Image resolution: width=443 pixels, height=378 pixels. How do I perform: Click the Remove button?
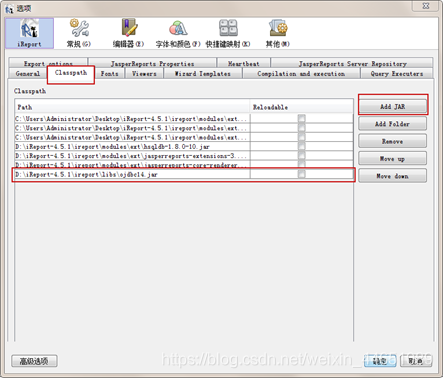click(x=393, y=141)
